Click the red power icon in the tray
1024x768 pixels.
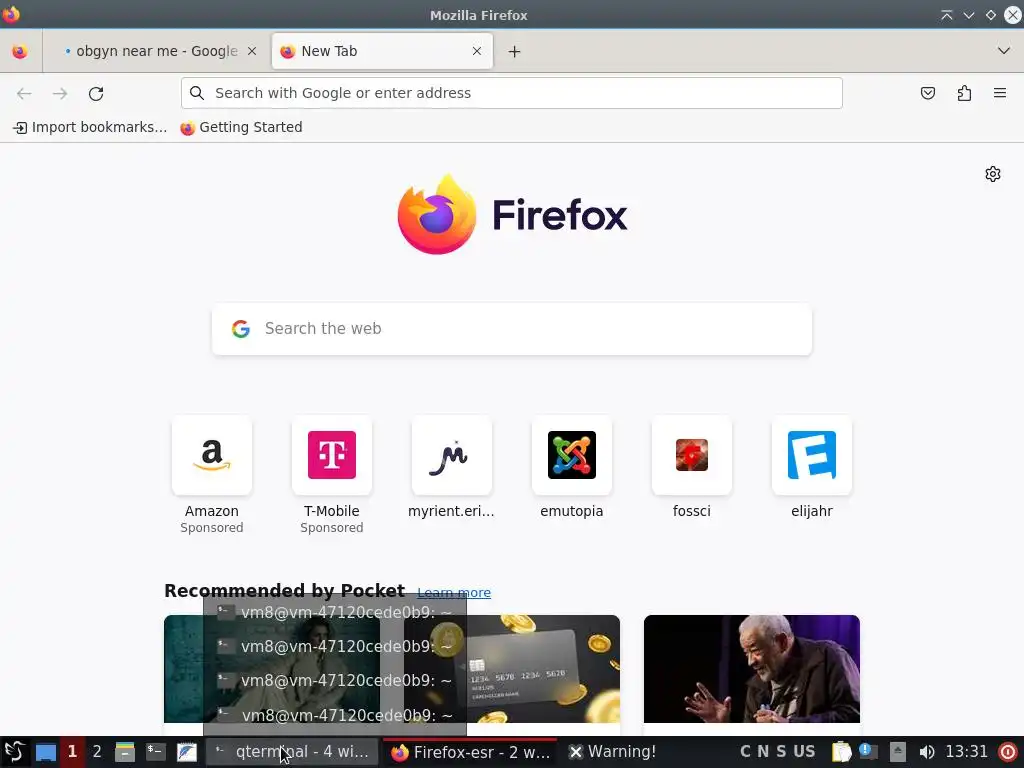(x=1008, y=752)
